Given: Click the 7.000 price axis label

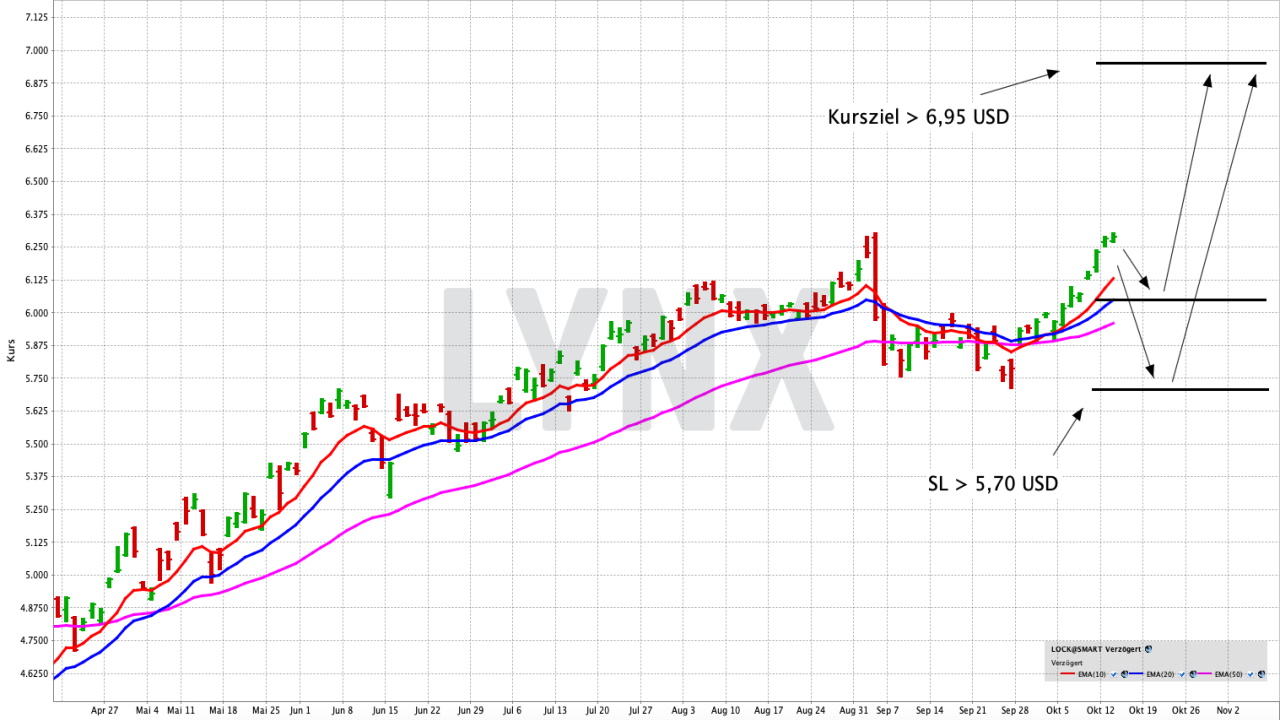Looking at the screenshot, I should pos(35,50).
